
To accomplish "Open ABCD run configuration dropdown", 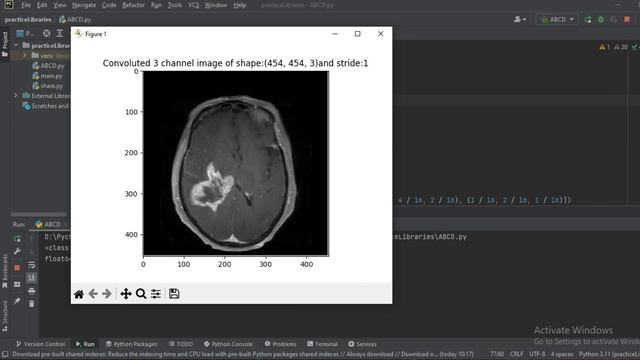I will [557, 20].
